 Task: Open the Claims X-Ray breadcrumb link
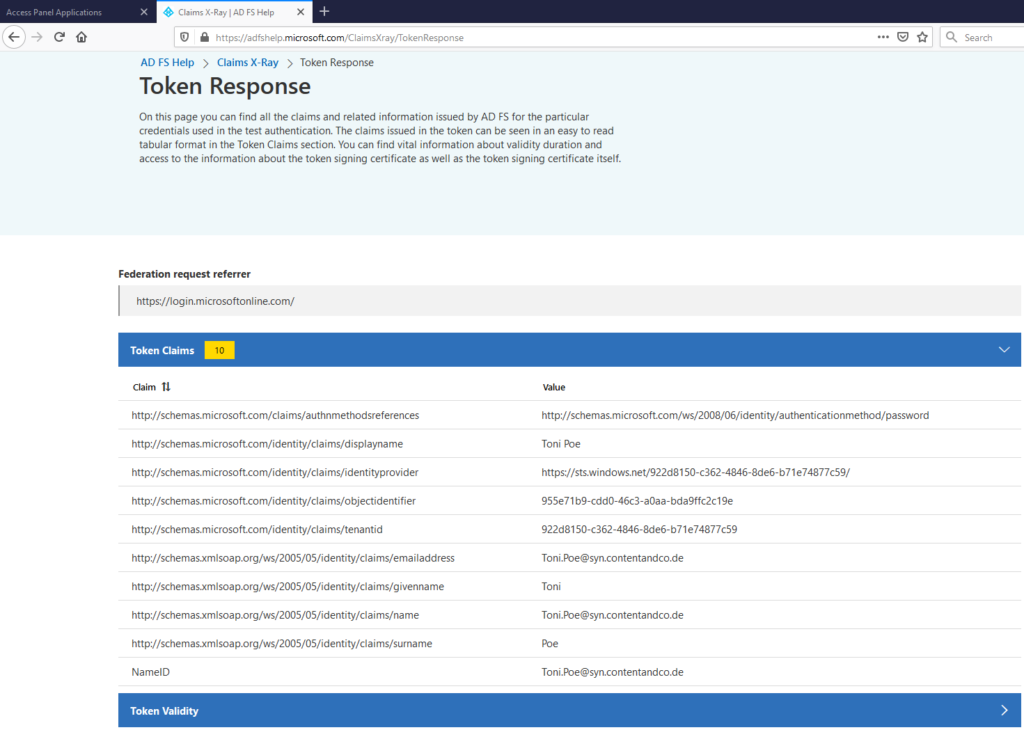(x=247, y=62)
